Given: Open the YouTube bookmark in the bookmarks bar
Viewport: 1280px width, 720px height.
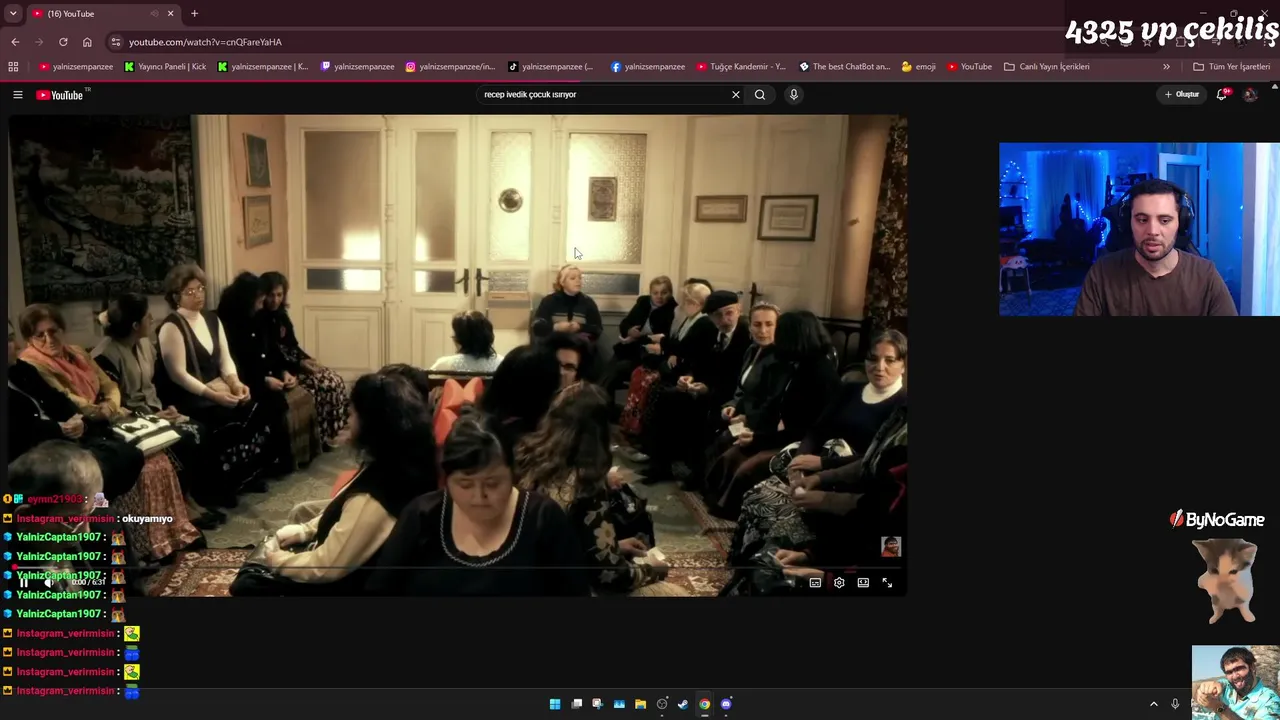Looking at the screenshot, I should point(969,67).
